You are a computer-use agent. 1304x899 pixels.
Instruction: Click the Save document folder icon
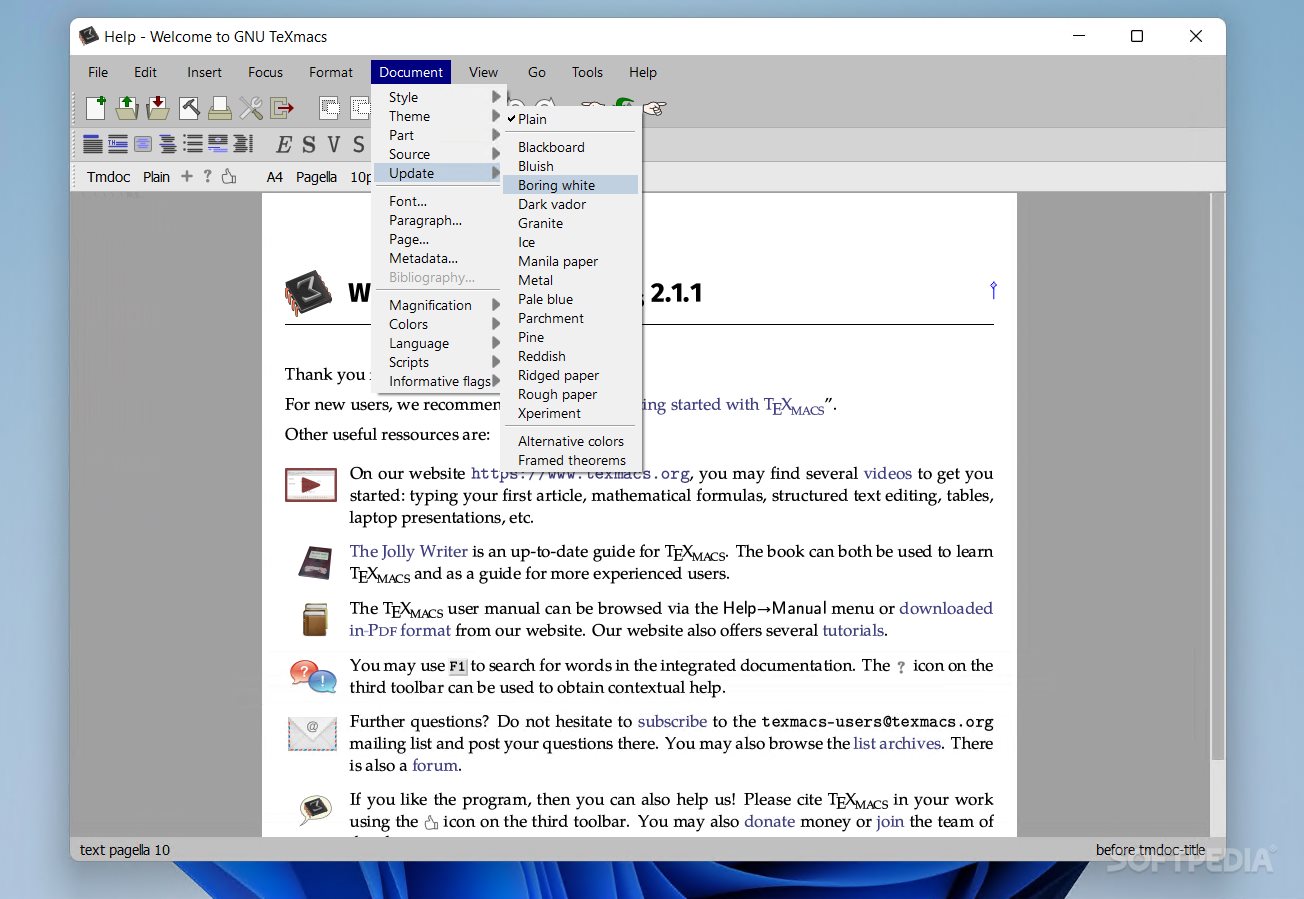[158, 108]
